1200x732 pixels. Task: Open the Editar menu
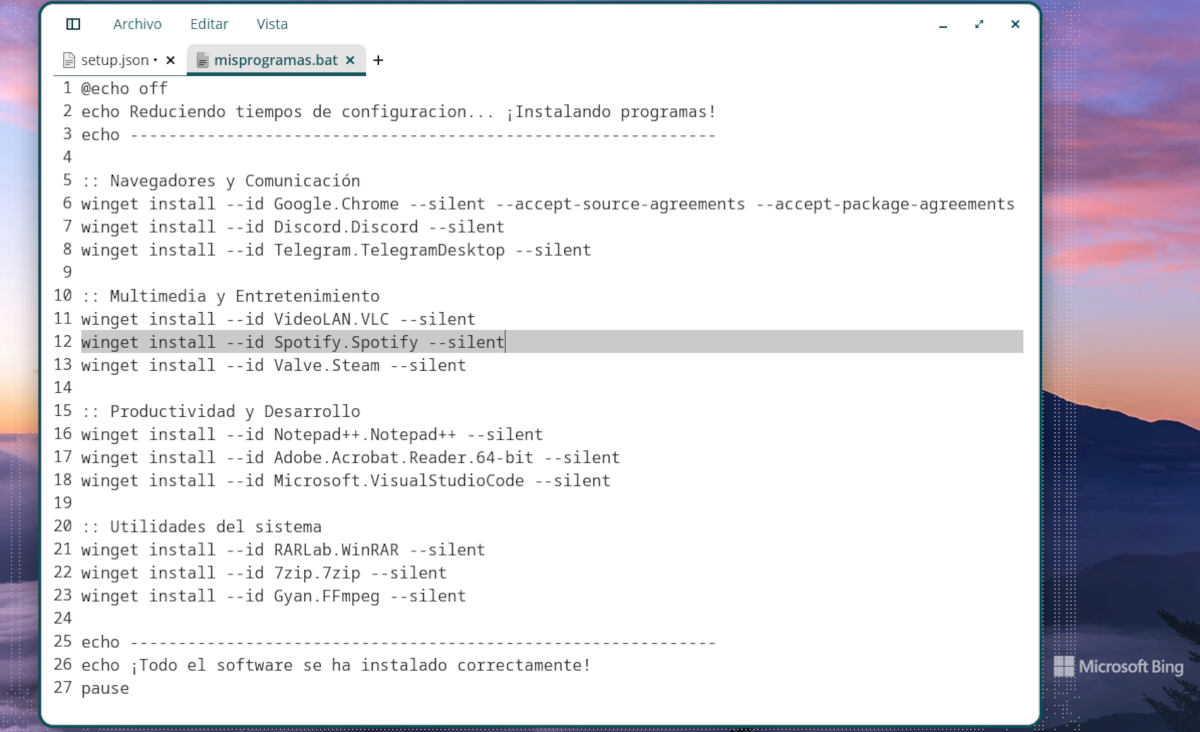tap(208, 24)
